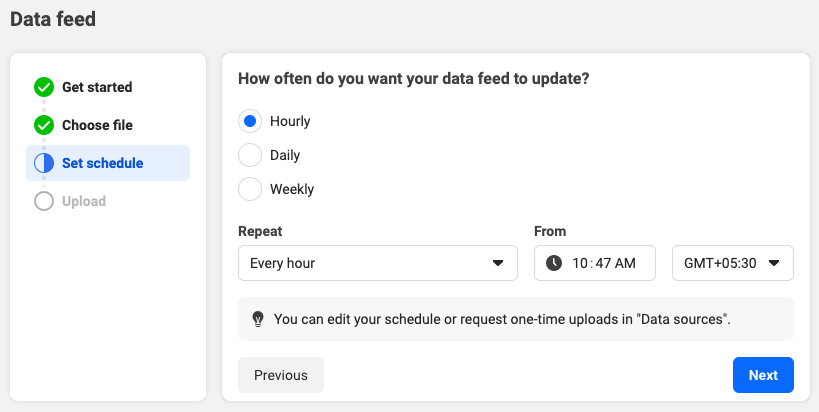The image size is (819, 412).
Task: Click the arrow icon in Every hour dropdown
Action: [x=498, y=263]
